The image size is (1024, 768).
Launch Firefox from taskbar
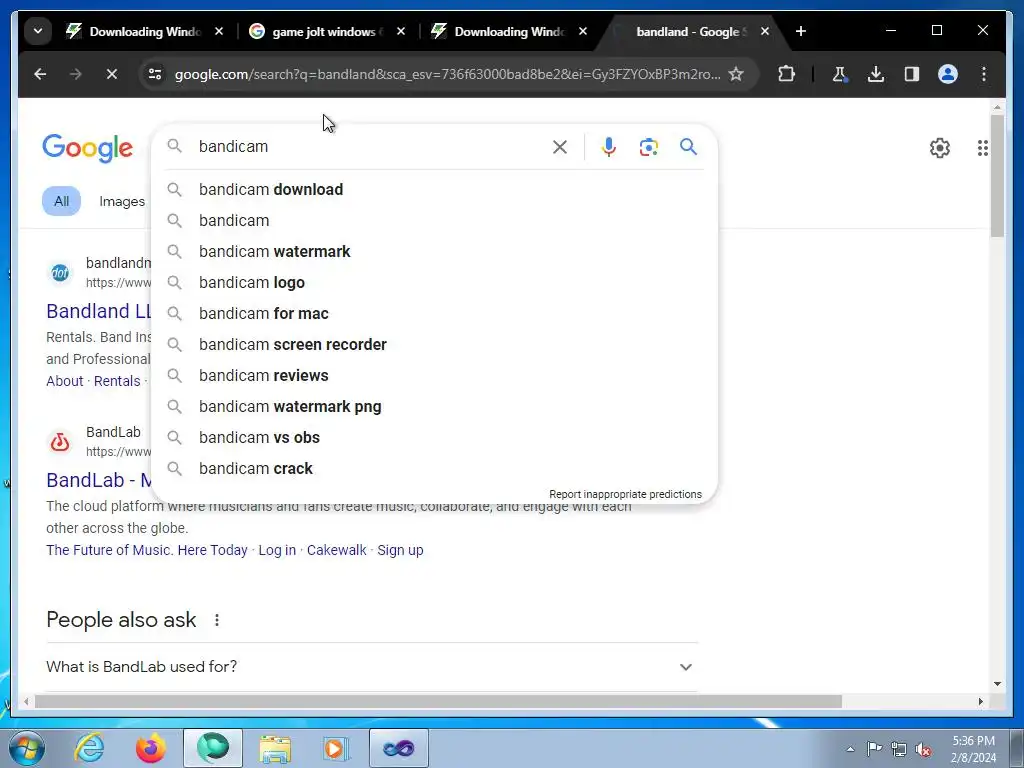151,748
